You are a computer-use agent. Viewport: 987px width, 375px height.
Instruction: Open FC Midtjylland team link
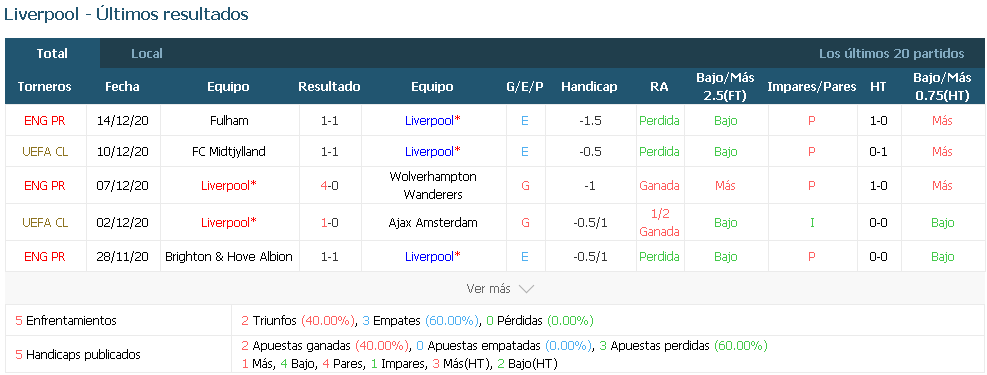(229, 152)
